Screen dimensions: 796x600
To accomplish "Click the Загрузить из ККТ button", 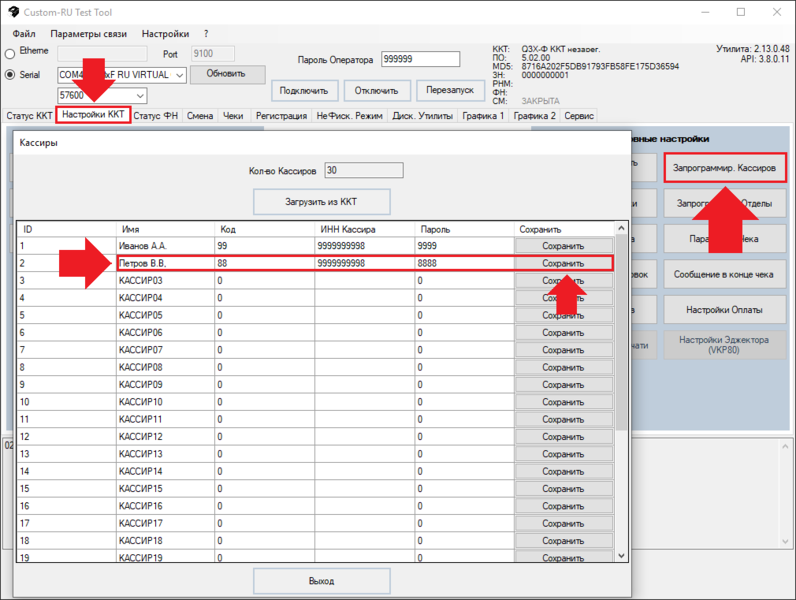I will (321, 200).
